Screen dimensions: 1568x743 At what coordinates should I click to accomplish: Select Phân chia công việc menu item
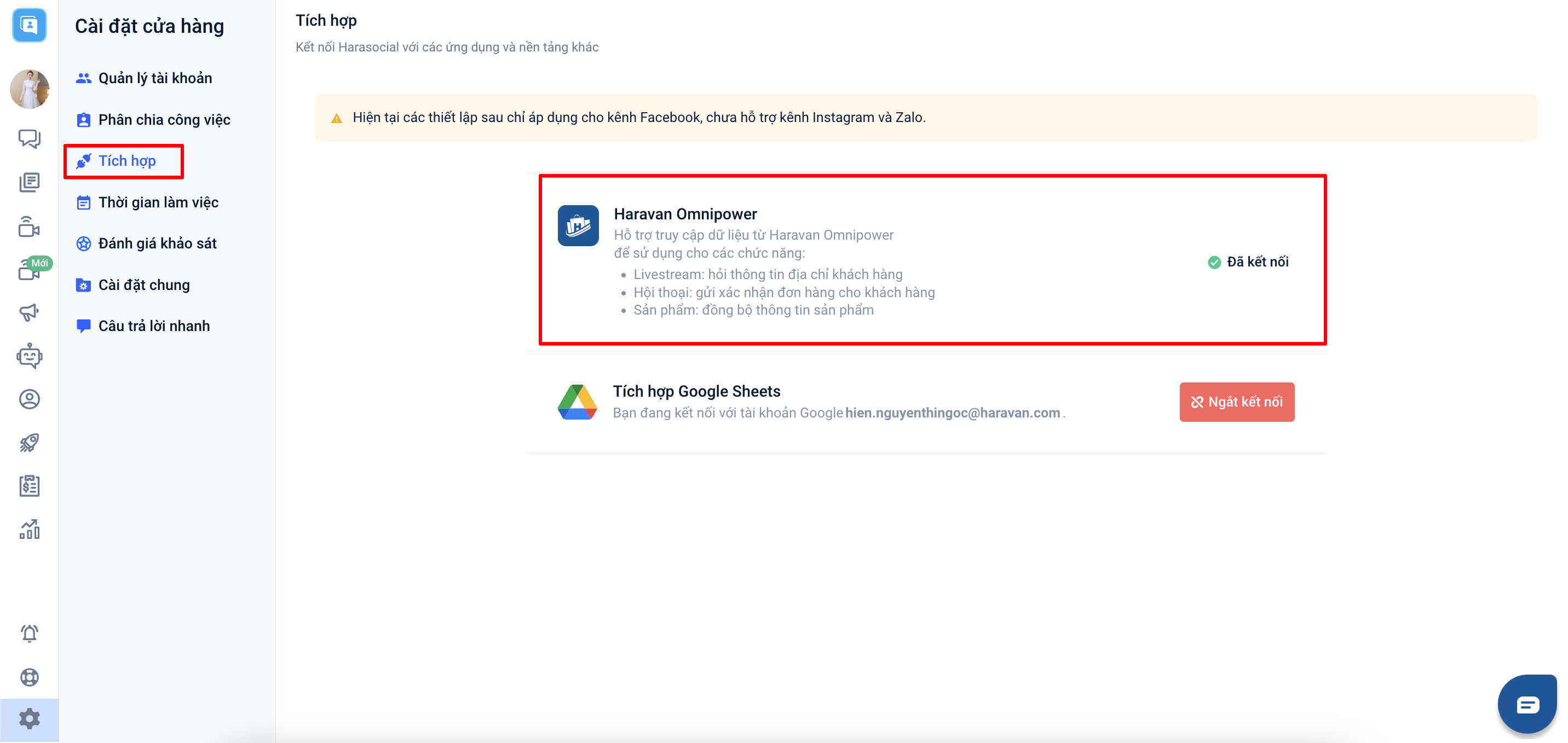click(x=164, y=119)
